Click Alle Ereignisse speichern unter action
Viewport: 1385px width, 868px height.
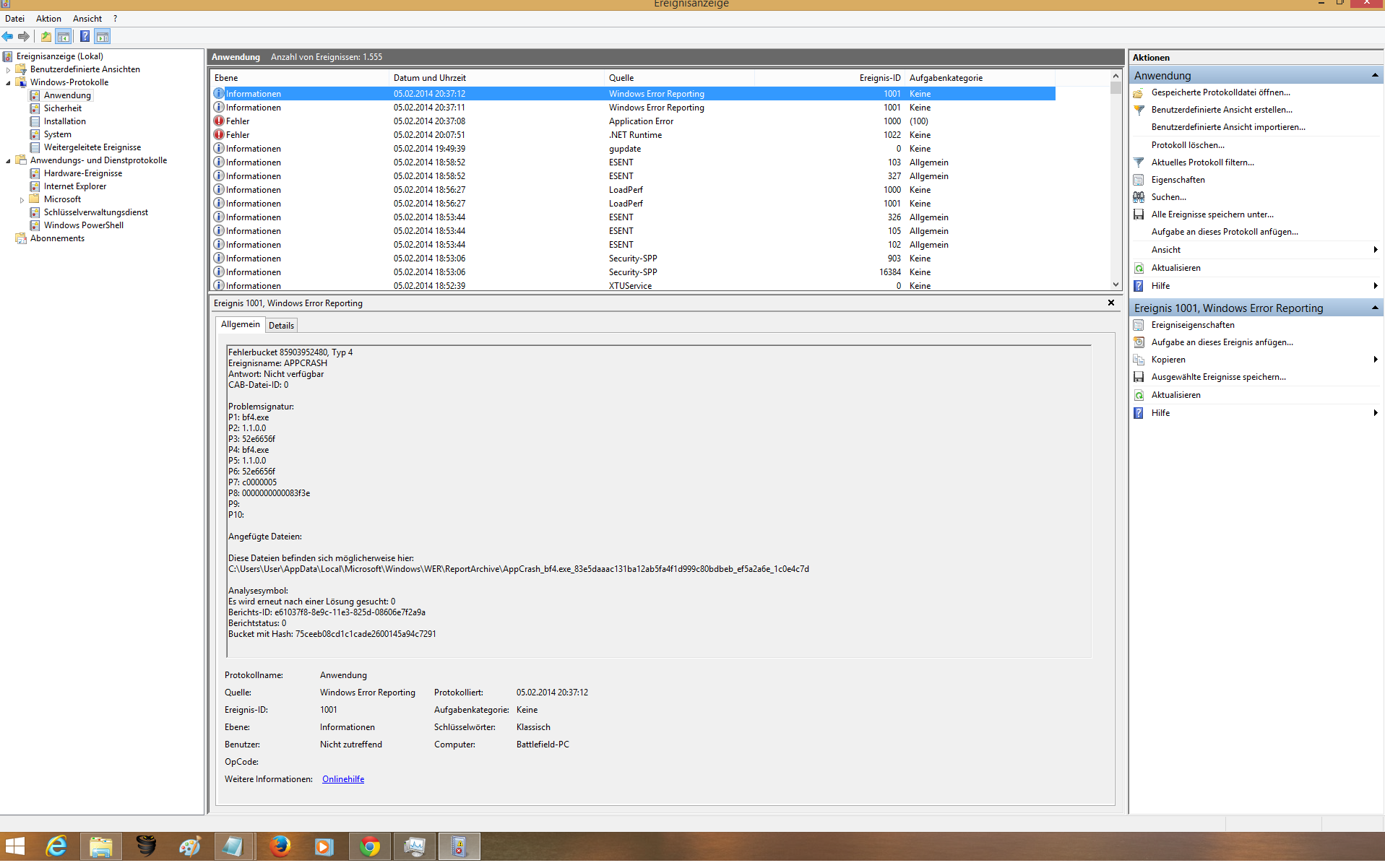click(x=1212, y=214)
